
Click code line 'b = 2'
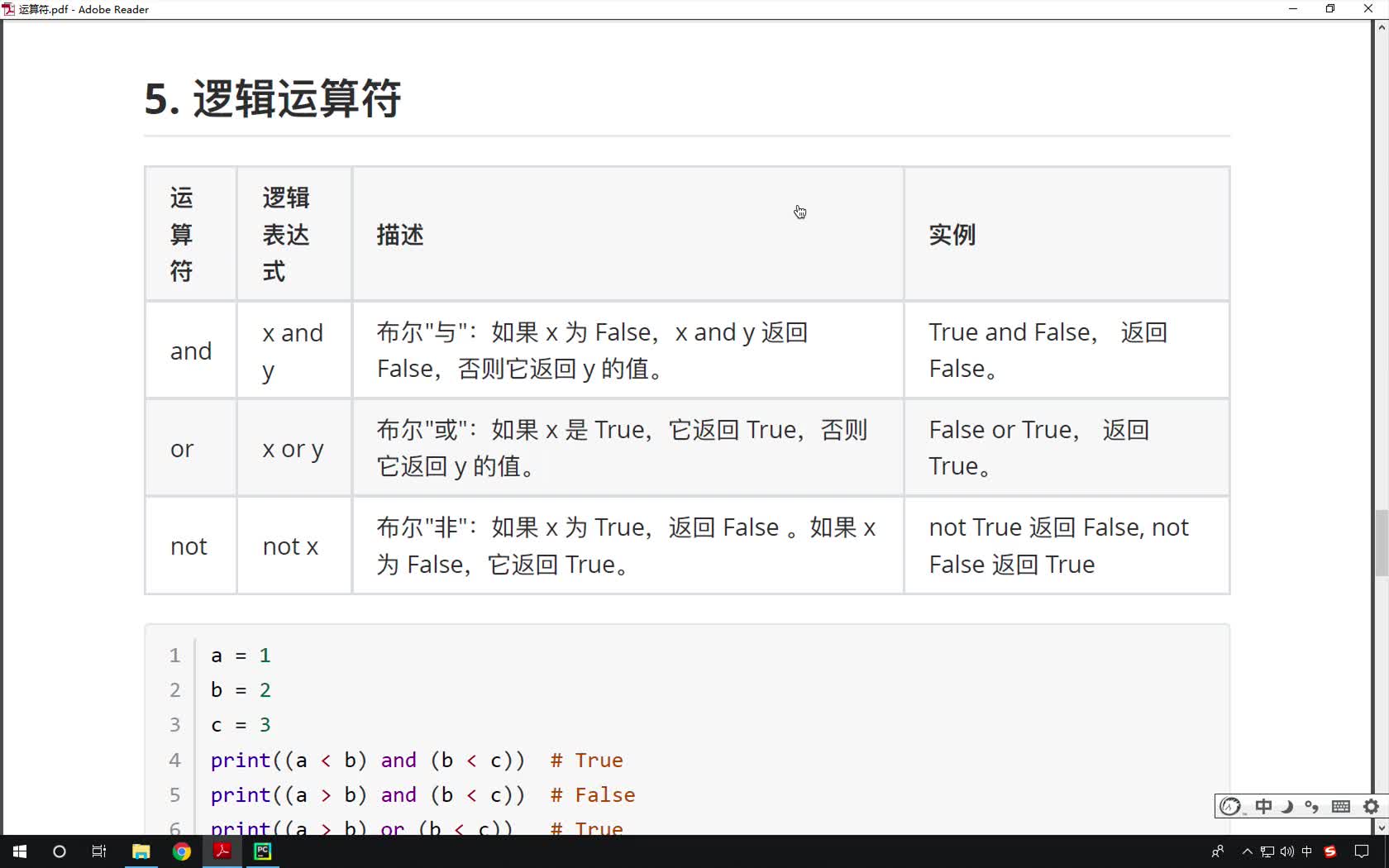pos(241,690)
